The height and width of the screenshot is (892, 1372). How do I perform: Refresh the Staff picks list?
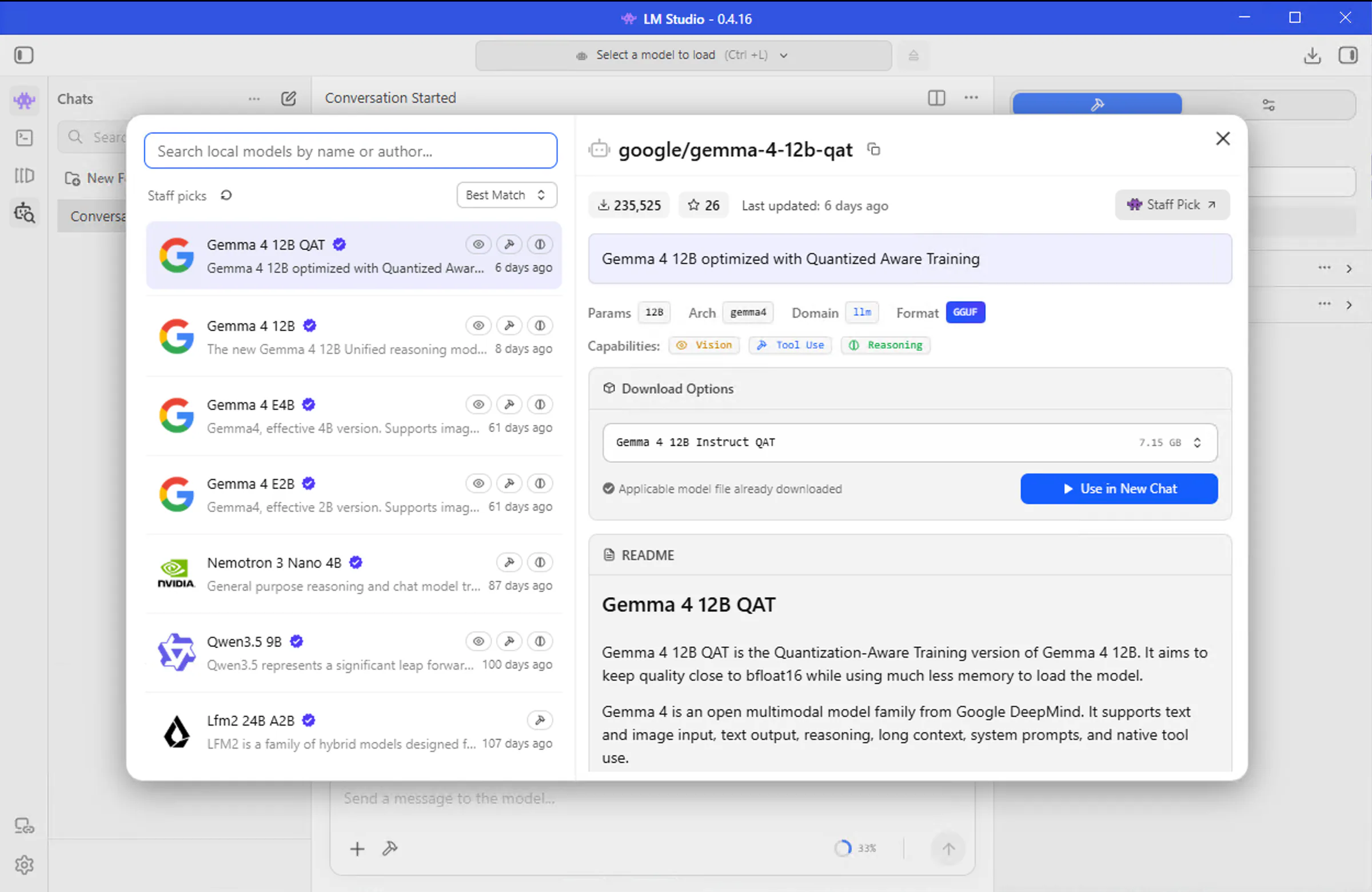(x=226, y=195)
